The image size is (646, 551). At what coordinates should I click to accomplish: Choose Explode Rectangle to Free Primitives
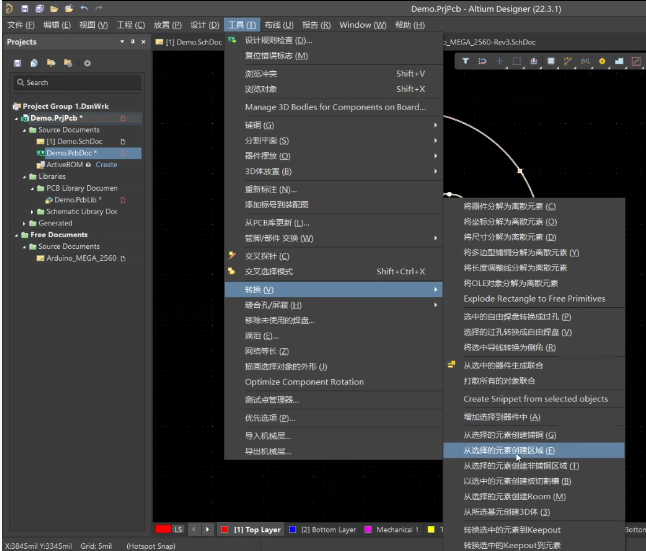(534, 298)
